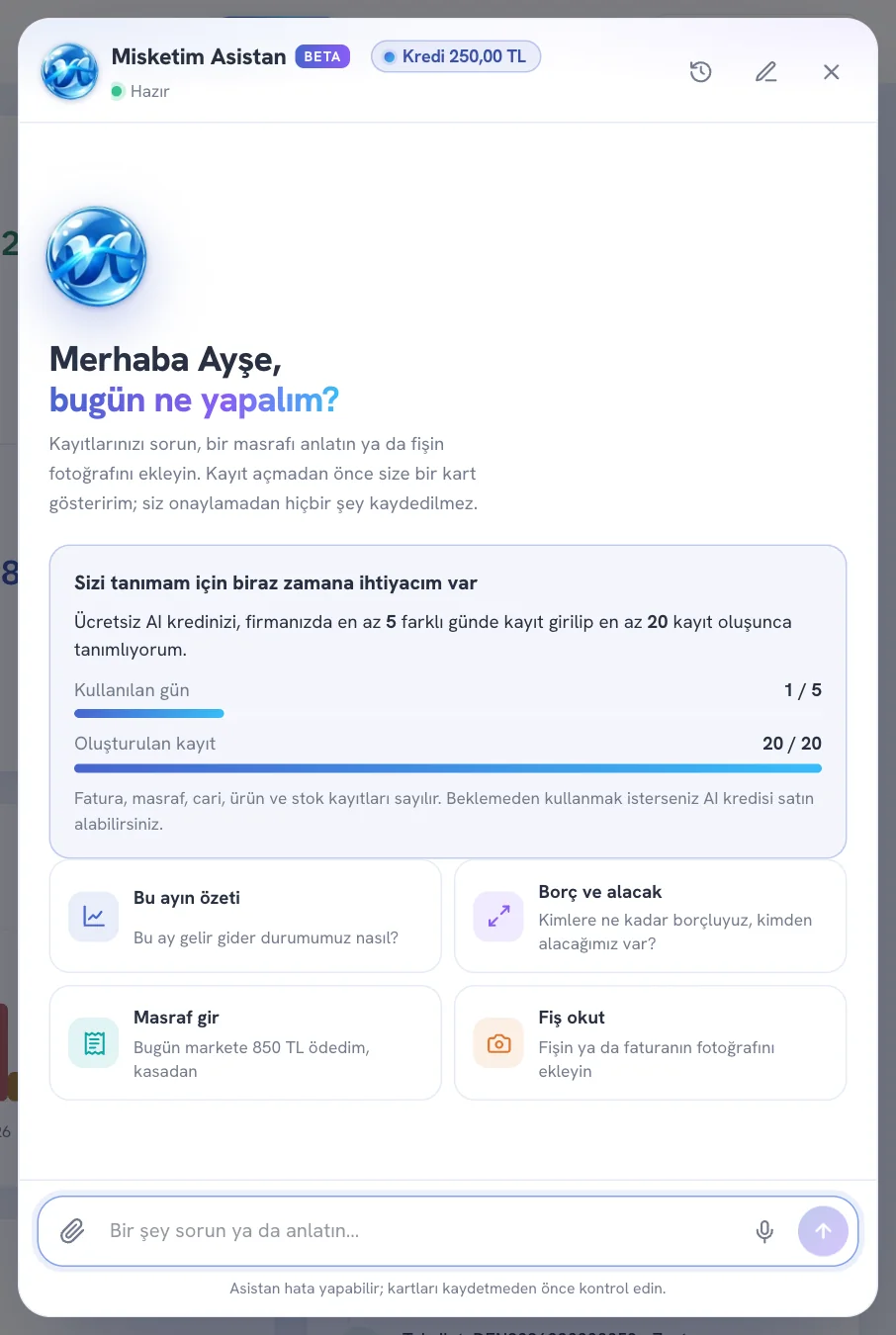
Task: Click the BETA badge next to title
Action: (x=322, y=56)
